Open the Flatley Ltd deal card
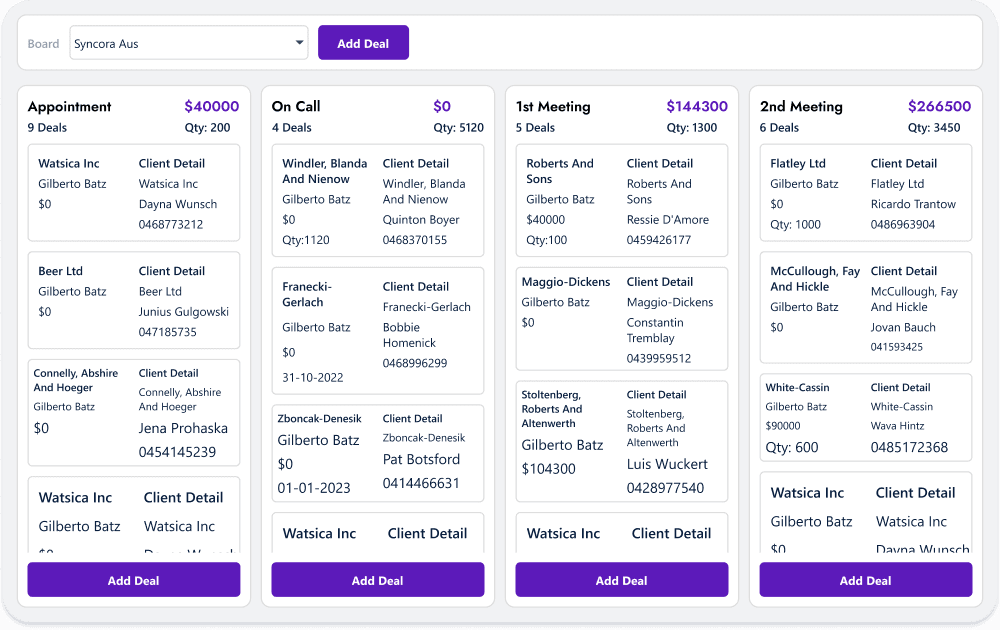The width and height of the screenshot is (1000, 630). point(865,193)
